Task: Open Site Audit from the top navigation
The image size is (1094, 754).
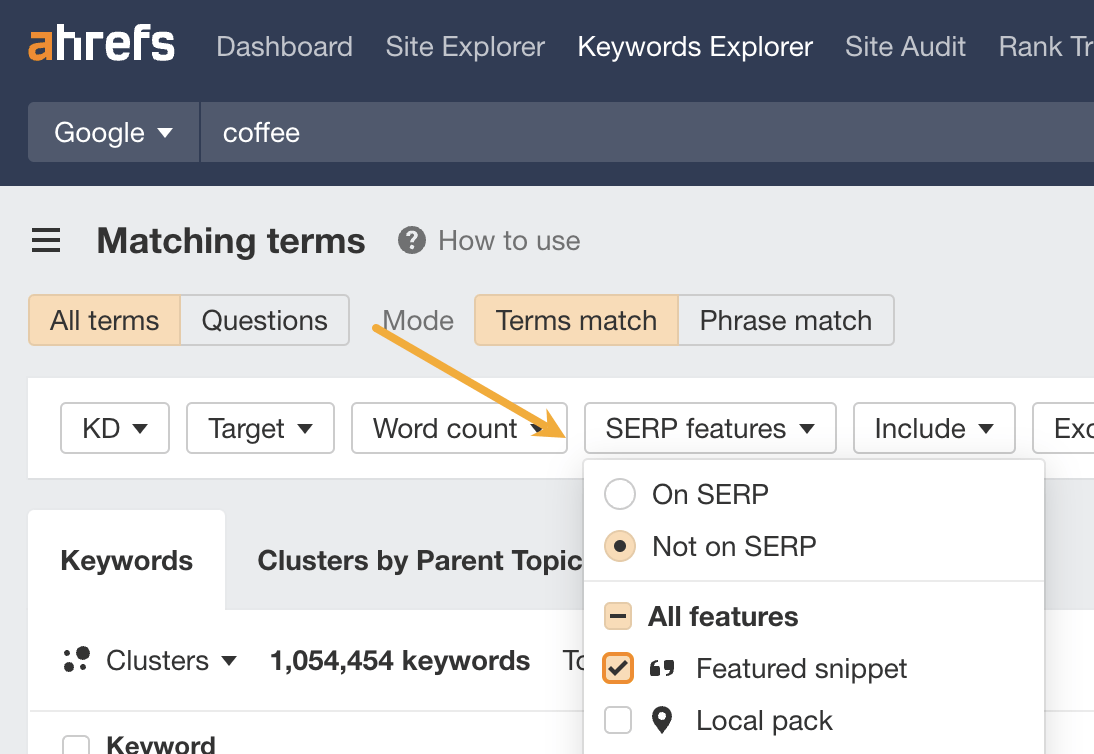Action: tap(905, 46)
